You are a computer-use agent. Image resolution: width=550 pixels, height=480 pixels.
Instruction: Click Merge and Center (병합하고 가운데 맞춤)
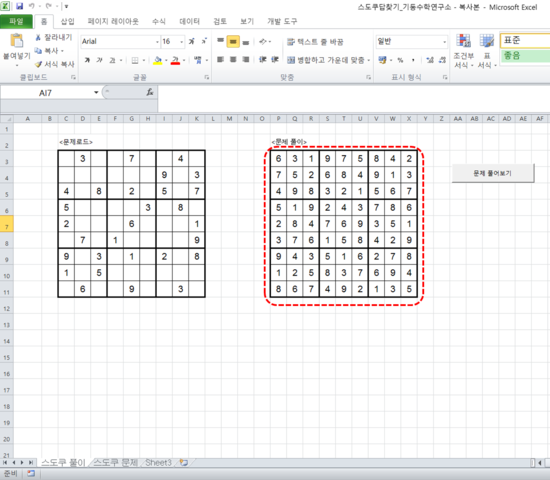[326, 60]
